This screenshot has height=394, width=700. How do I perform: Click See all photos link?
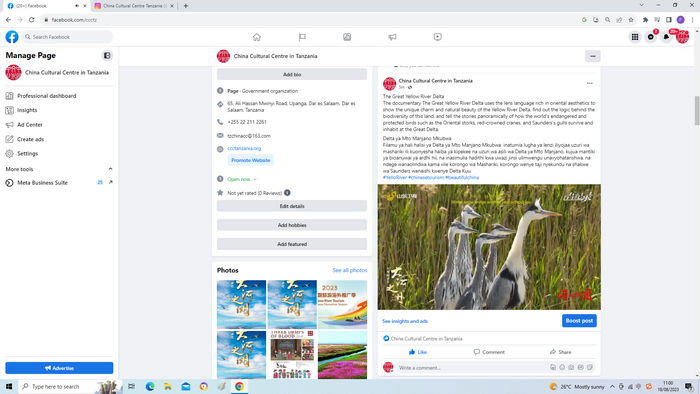[350, 270]
